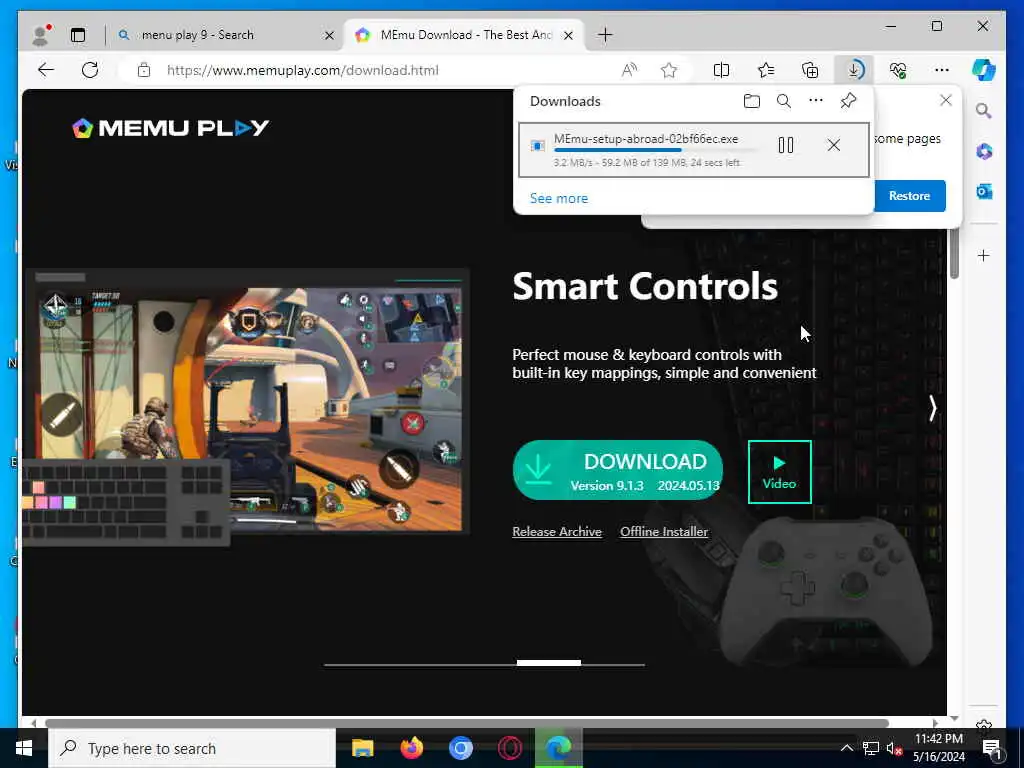Click the green DOWNLOAD Version 9.1.3 button
This screenshot has width=1024, height=768.
pyautogui.click(x=618, y=470)
